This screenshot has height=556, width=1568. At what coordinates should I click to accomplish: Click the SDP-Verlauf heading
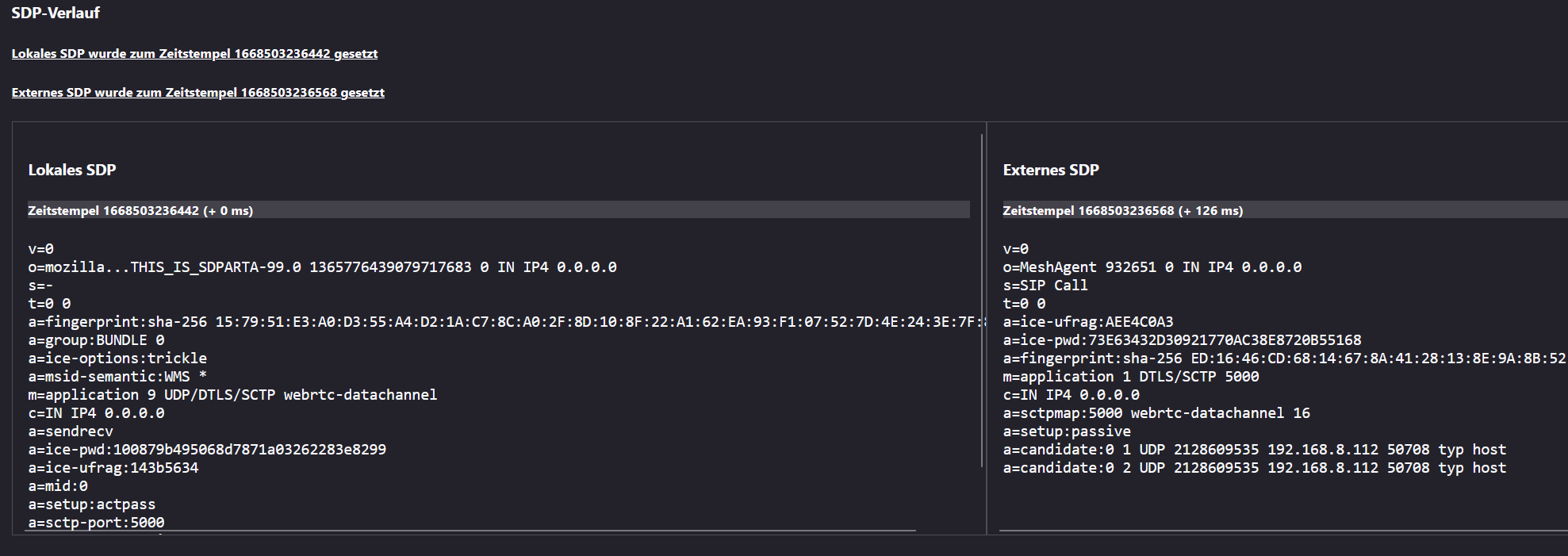(x=56, y=13)
